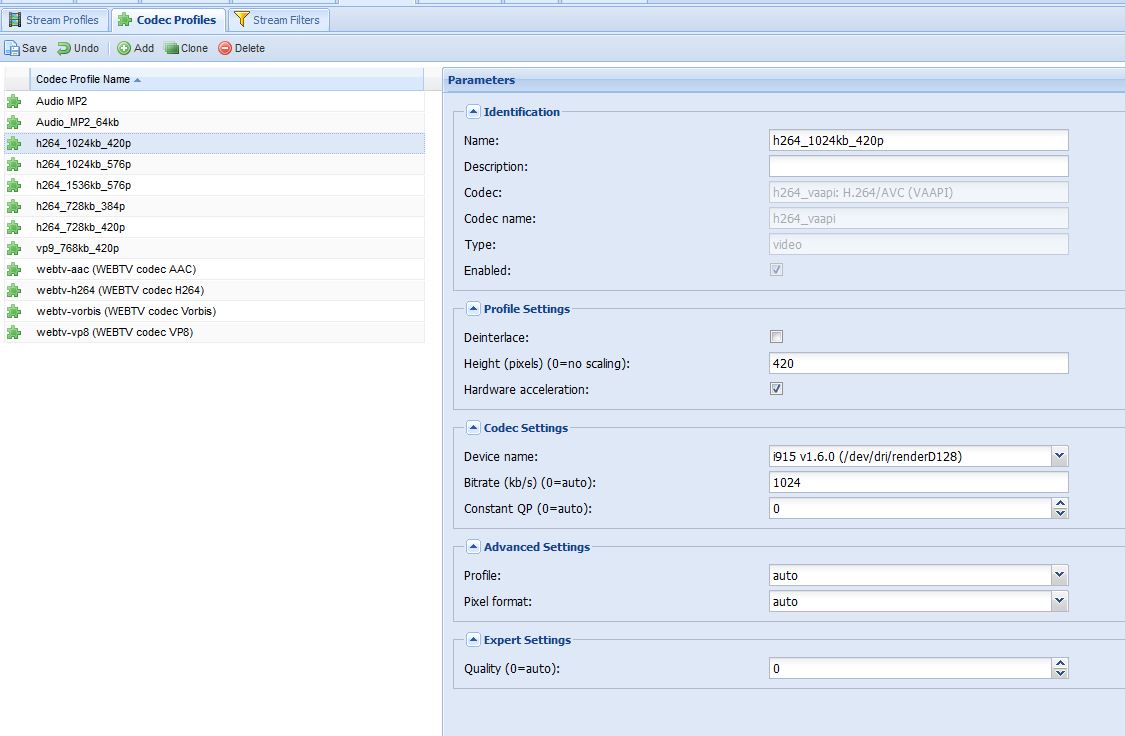Screen dimensions: 1125x736
Task: Select webtv-aac (WEBTV codec AAC) row
Action: click(x=215, y=269)
